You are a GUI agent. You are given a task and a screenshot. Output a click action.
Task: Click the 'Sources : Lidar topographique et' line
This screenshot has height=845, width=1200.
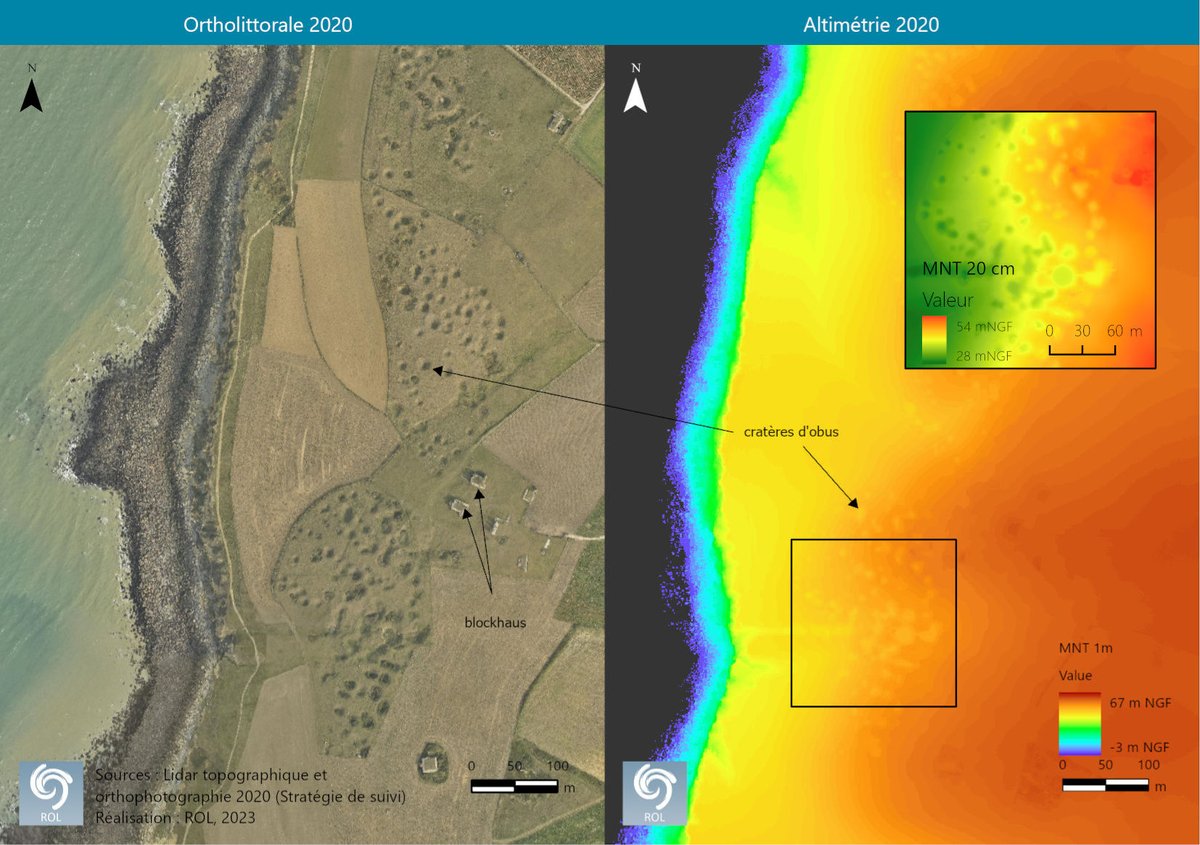tap(211, 775)
